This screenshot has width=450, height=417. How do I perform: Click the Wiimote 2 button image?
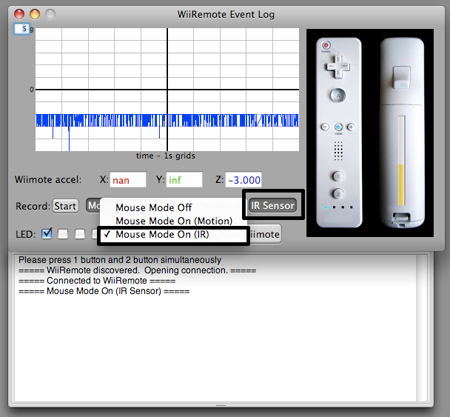[338, 194]
